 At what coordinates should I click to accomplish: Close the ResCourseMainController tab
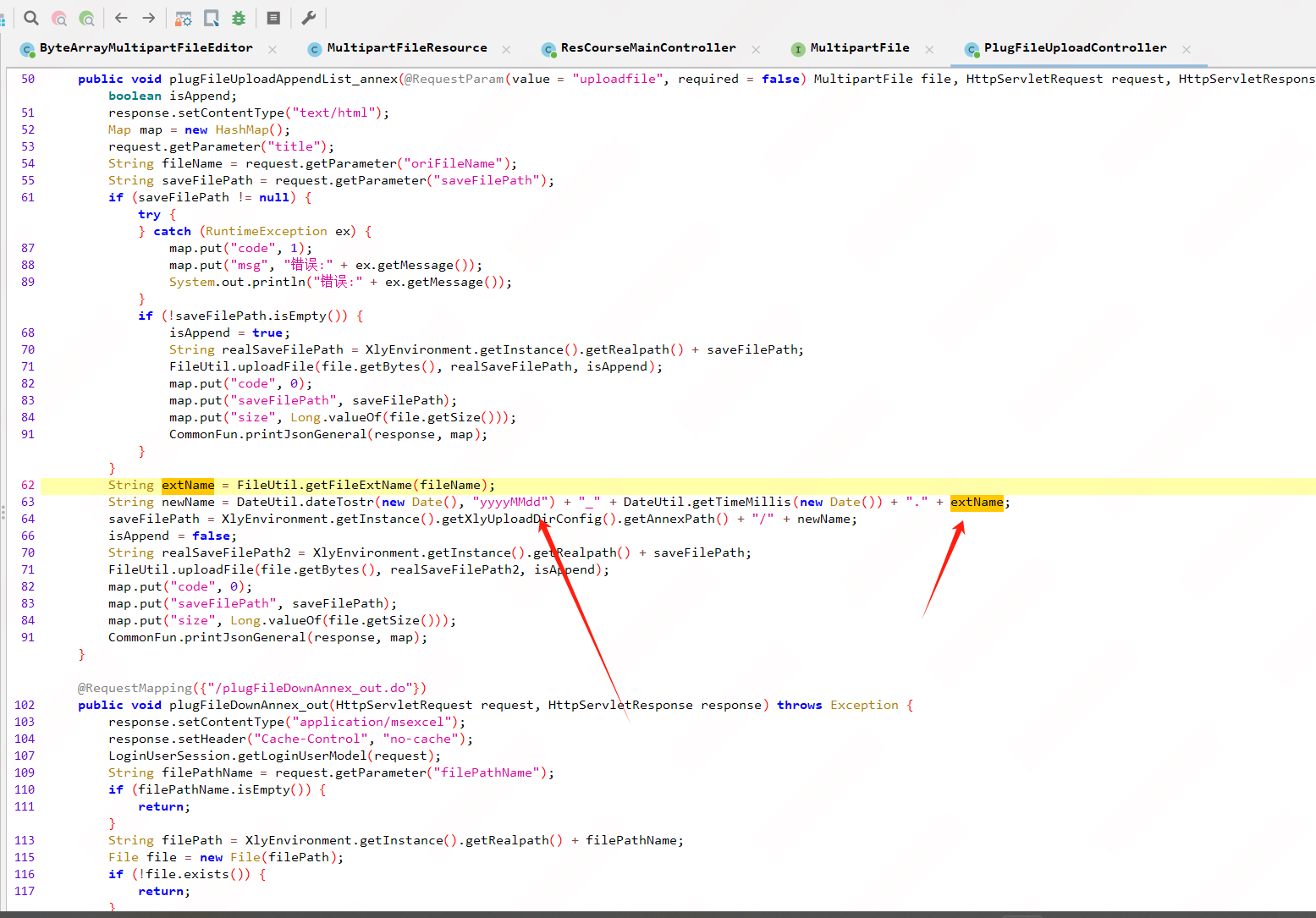[756, 50]
